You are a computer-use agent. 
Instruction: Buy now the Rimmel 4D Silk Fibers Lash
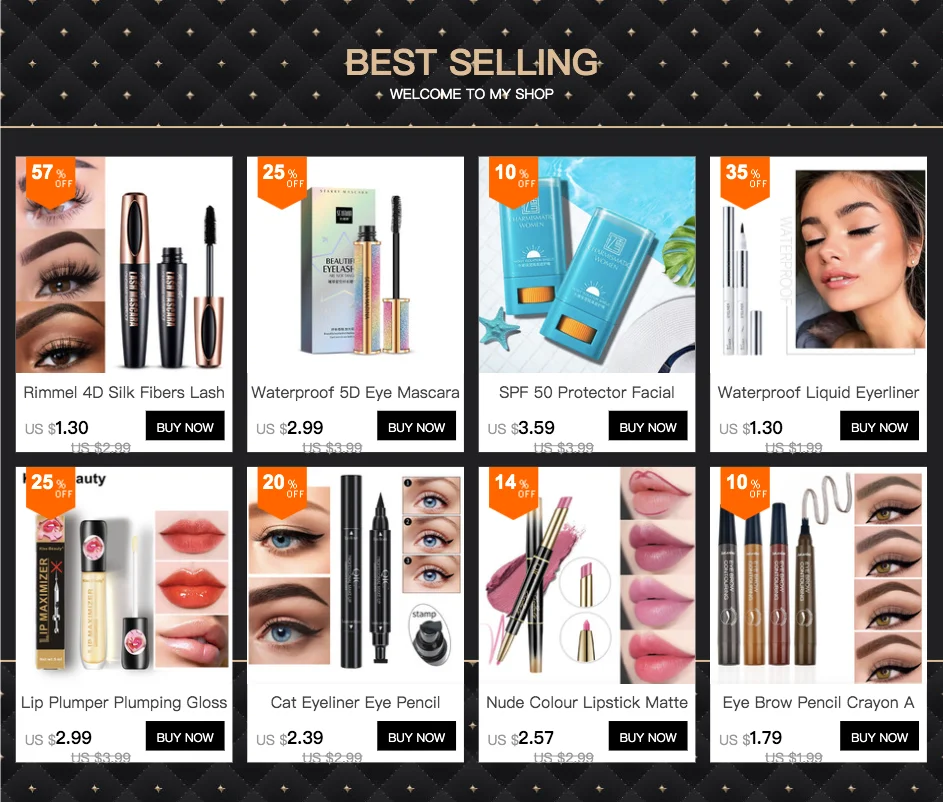tap(185, 426)
